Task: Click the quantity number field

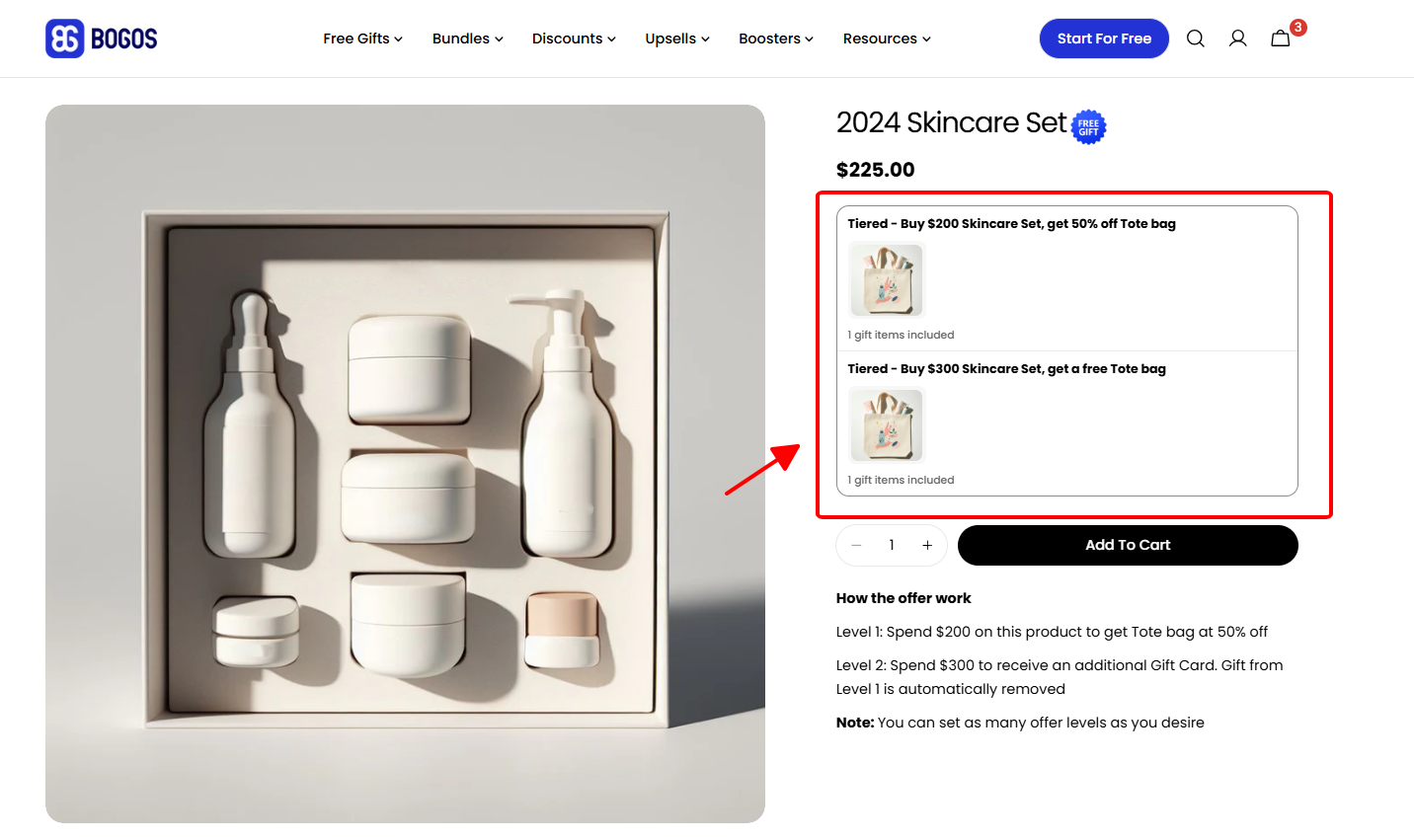Action: [892, 545]
